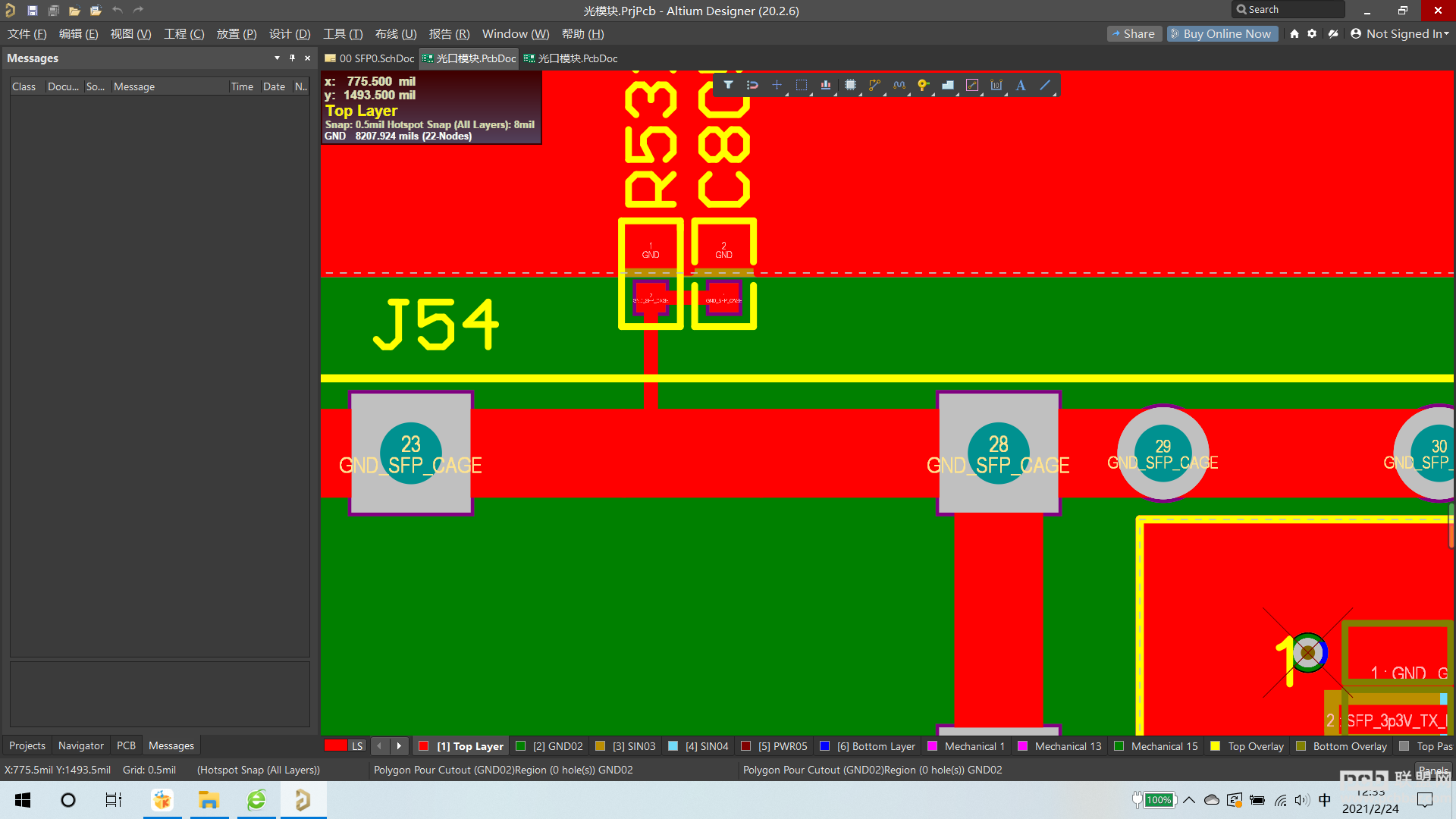Open the 视图 (V) menu
1456x819 pixels.
click(130, 34)
